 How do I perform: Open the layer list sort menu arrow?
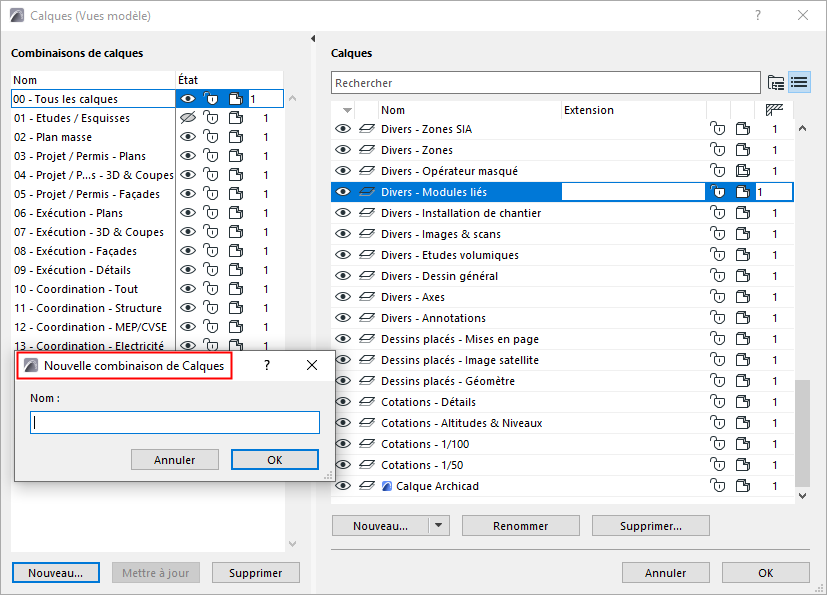pos(347,110)
